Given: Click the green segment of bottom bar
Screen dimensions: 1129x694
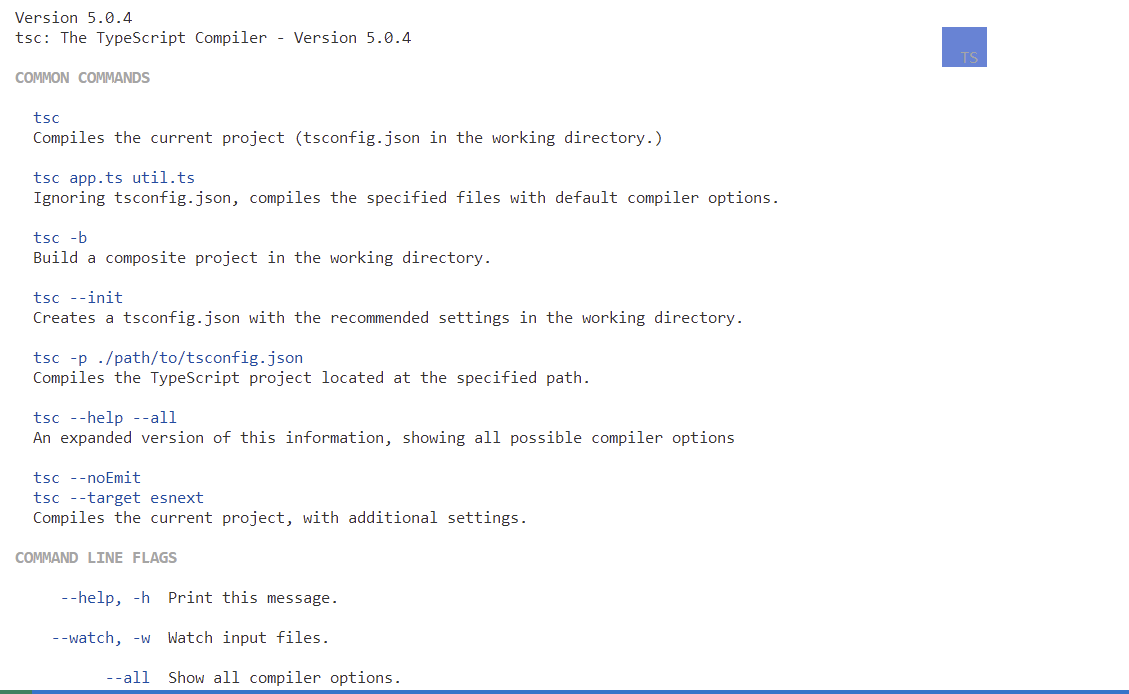Looking at the screenshot, I should click(x=15, y=691).
